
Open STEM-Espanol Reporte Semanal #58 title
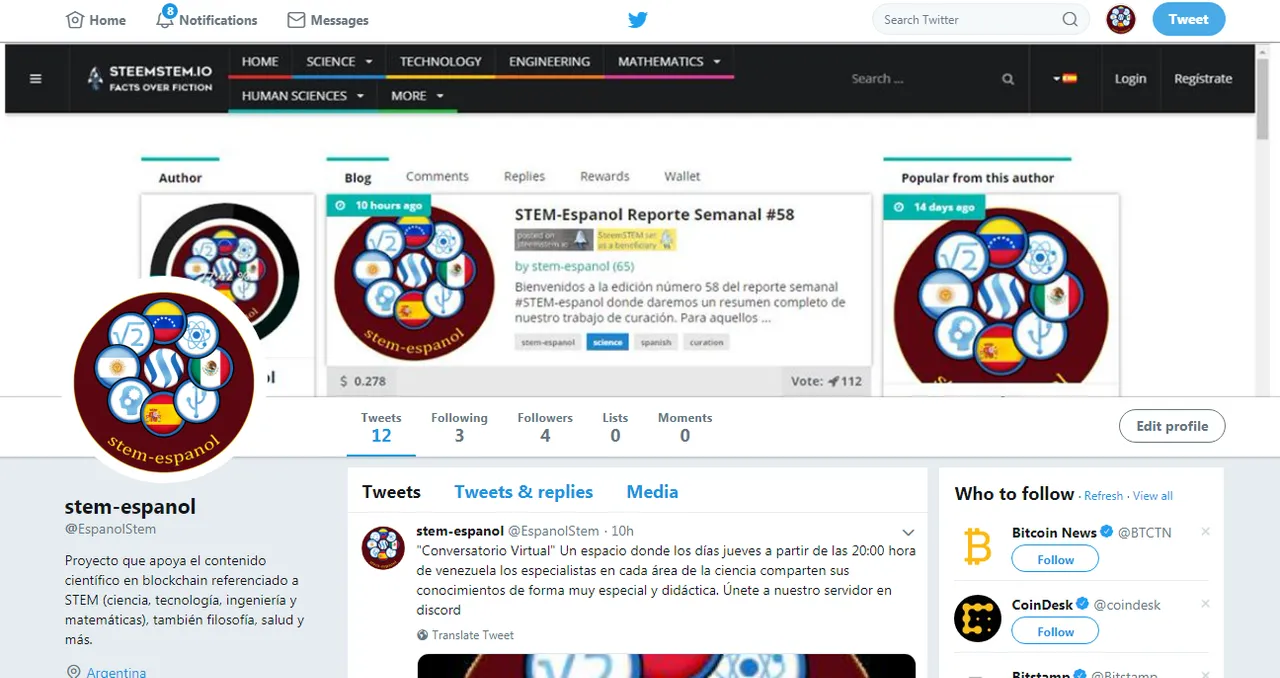pos(654,214)
